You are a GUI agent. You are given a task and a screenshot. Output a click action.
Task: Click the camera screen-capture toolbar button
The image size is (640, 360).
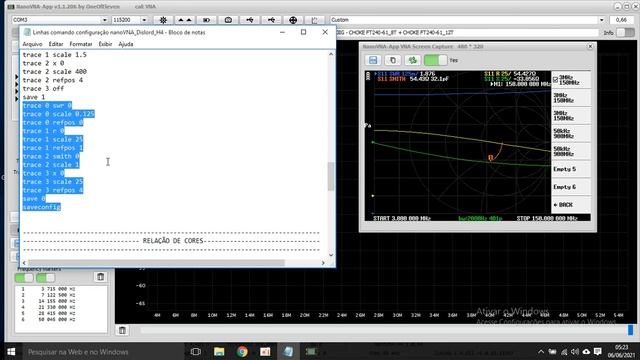click(228, 20)
